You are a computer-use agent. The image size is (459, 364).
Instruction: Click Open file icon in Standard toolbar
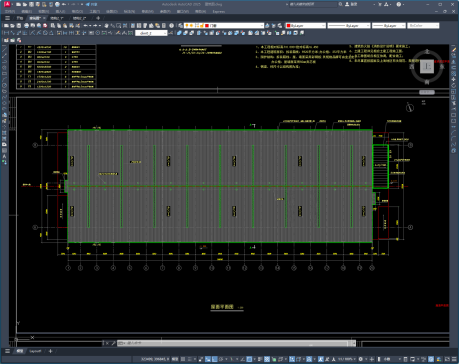point(12,26)
